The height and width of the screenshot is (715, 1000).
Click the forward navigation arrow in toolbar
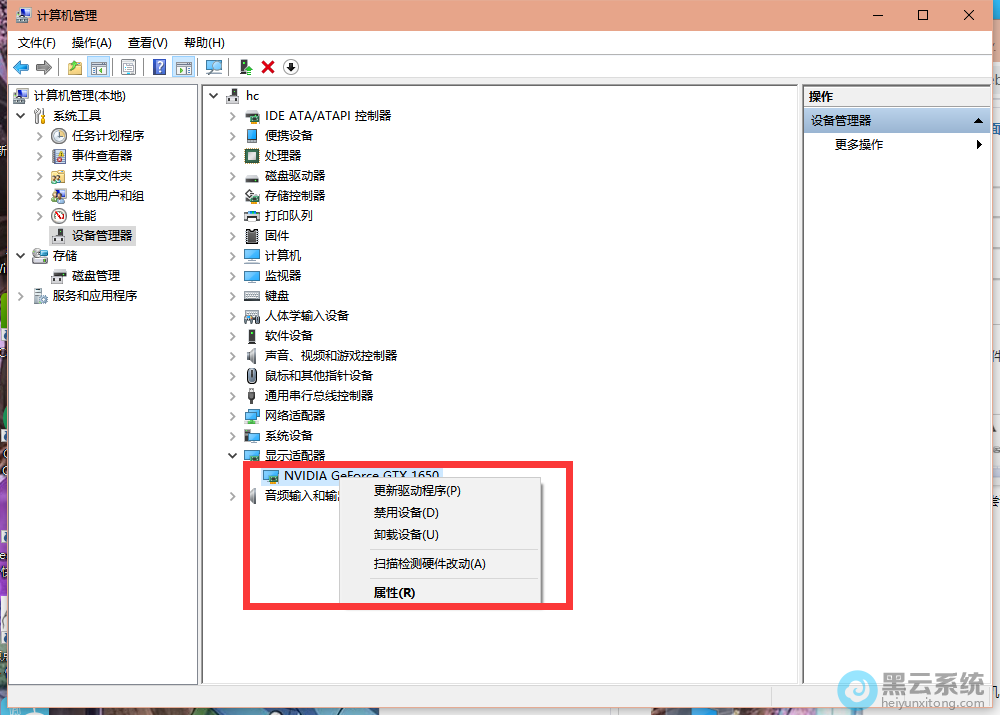pos(45,67)
